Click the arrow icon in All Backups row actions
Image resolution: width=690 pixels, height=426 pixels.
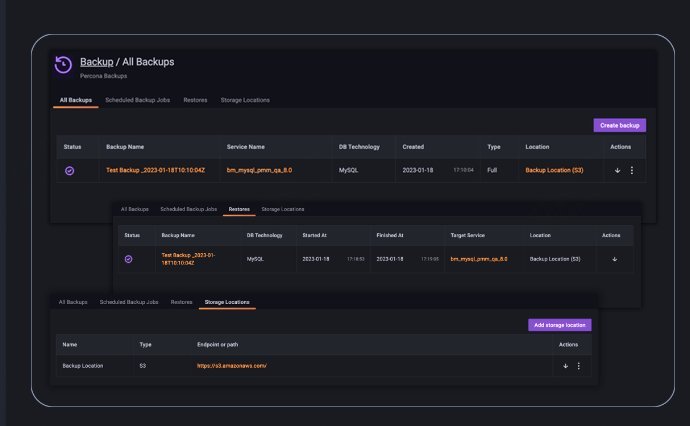(x=617, y=171)
